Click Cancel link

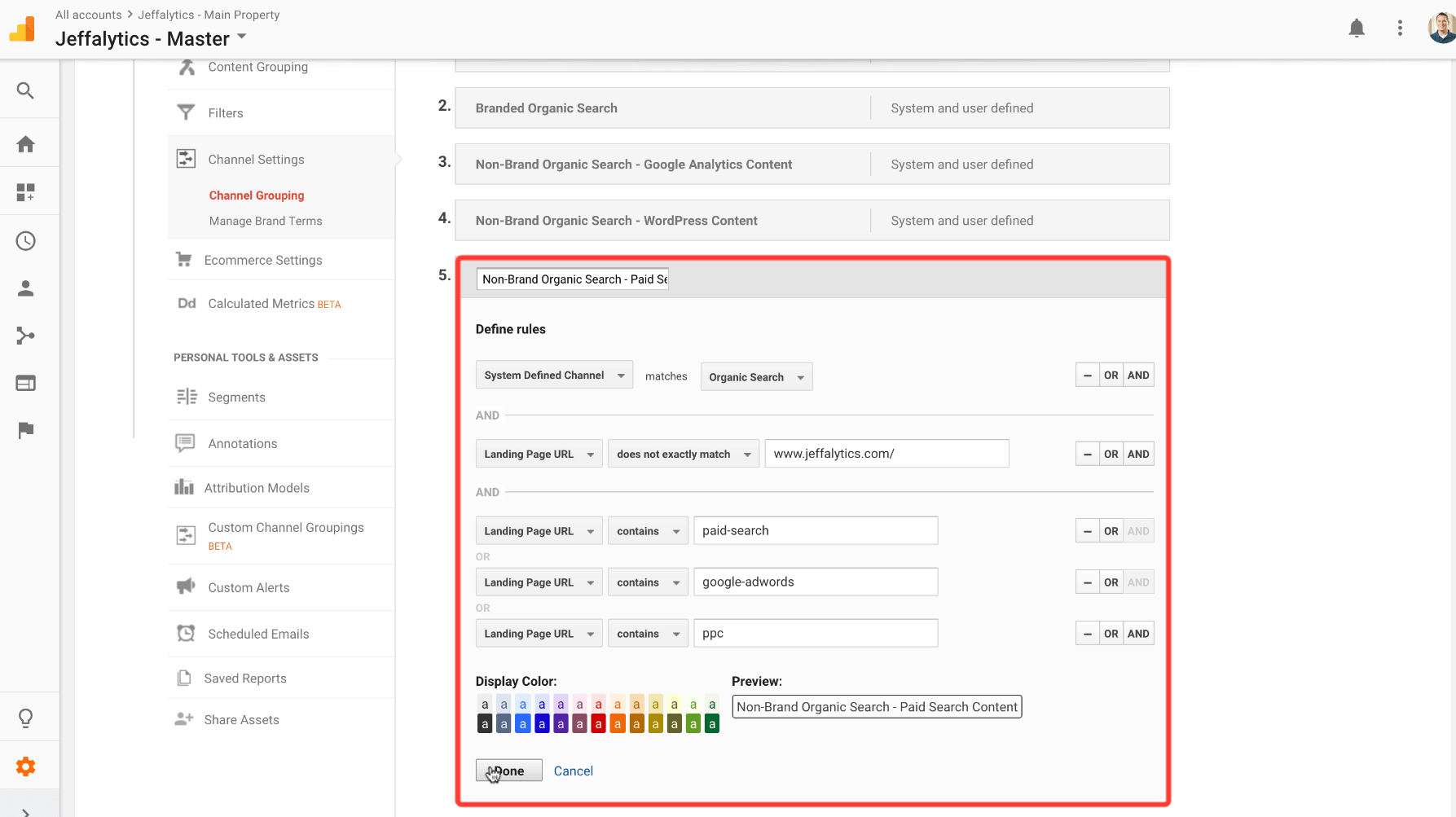(573, 771)
